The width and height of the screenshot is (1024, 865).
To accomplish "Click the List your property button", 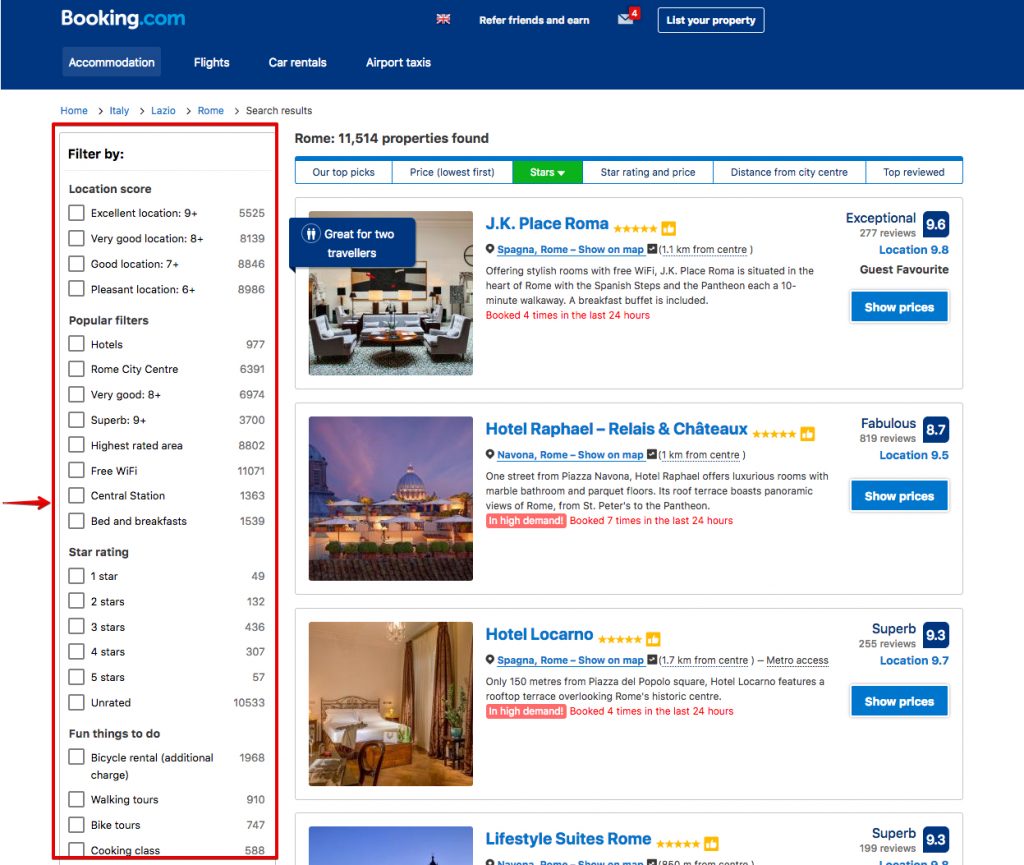I will click(x=711, y=20).
